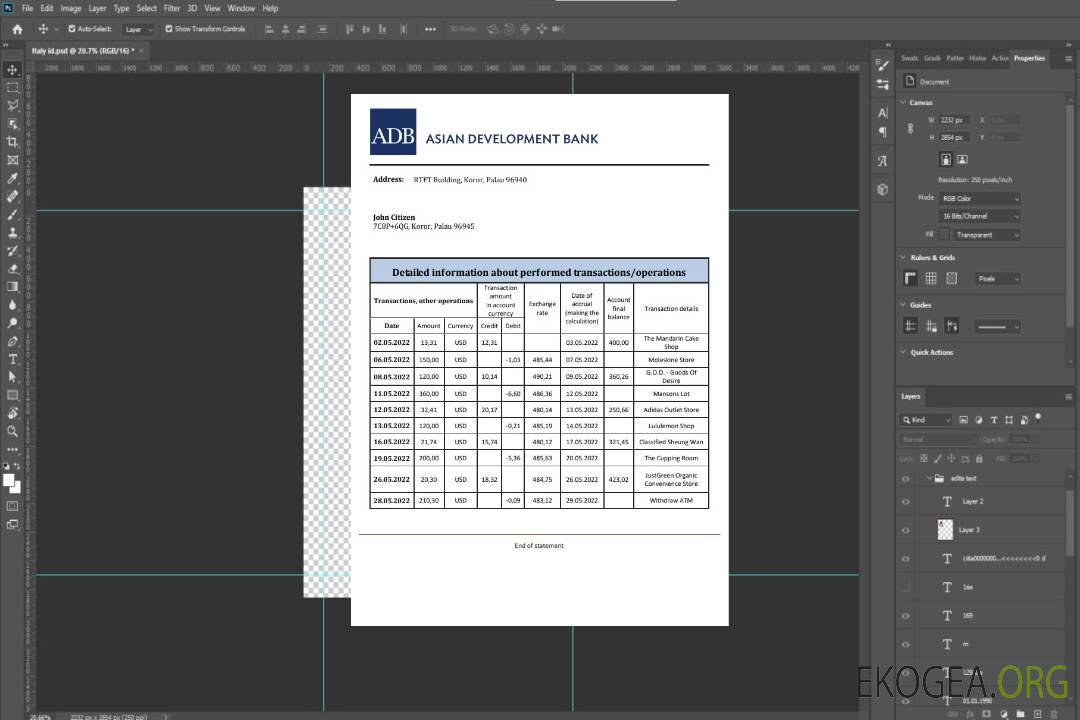Screen dimensions: 1080x720
Task: Disable Show Transform Controls checkbox
Action: (169, 29)
